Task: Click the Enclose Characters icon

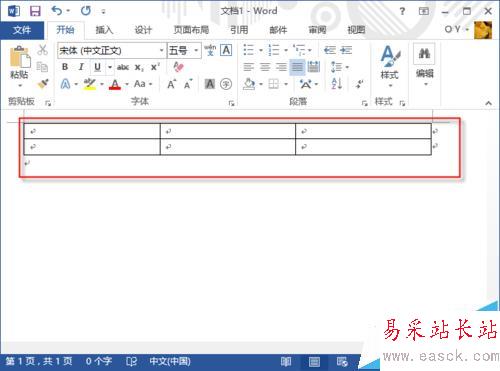Action: point(226,84)
